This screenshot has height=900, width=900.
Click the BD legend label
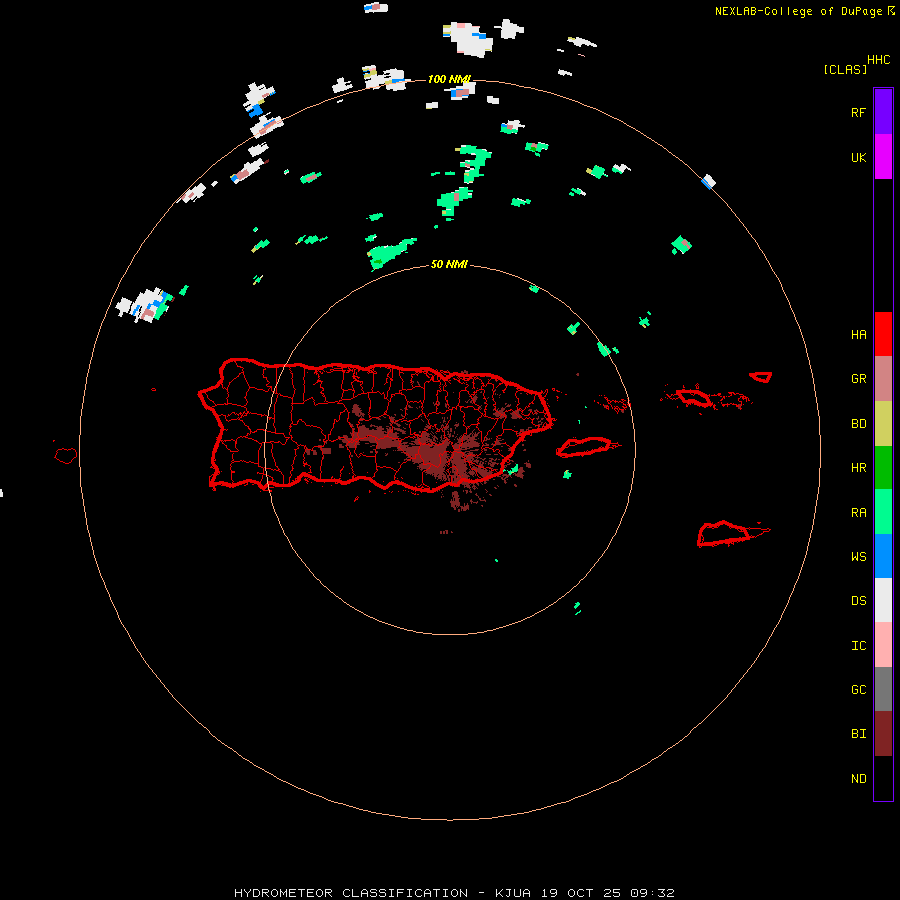tap(858, 424)
